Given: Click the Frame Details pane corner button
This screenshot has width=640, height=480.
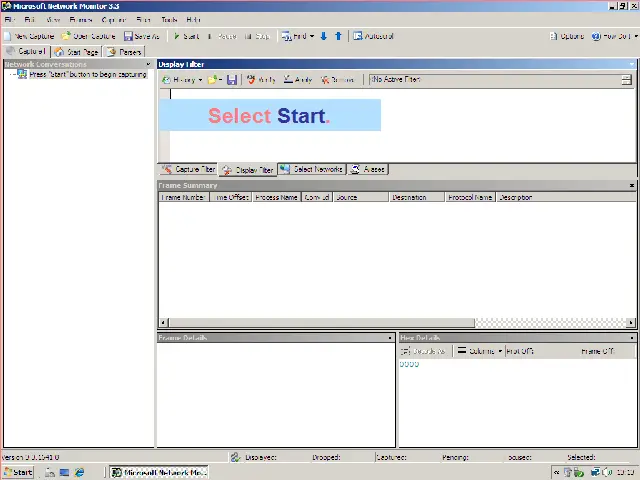Looking at the screenshot, I should coord(390,338).
